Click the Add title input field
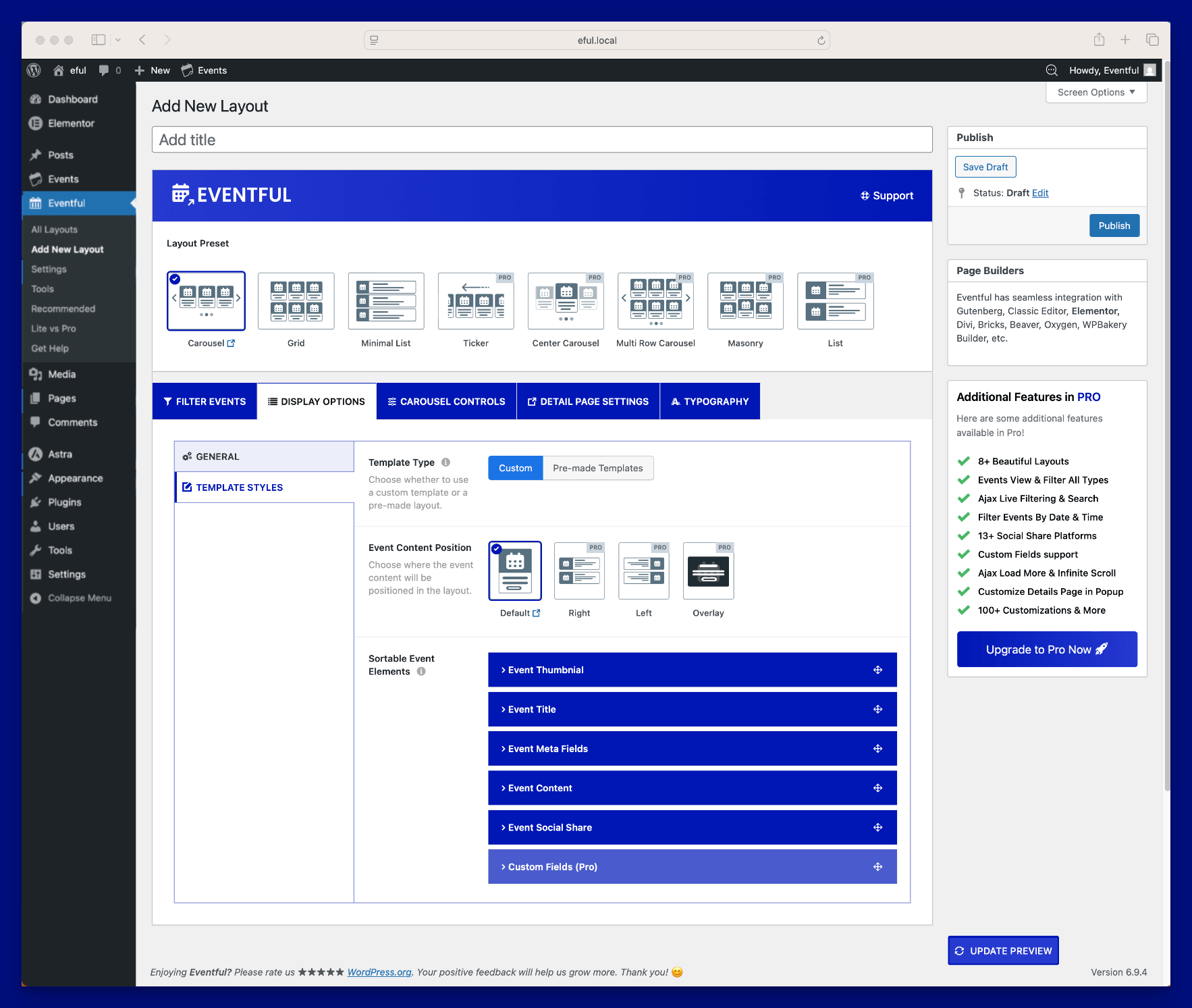Screen dimensions: 1192x1008 (x=541, y=140)
